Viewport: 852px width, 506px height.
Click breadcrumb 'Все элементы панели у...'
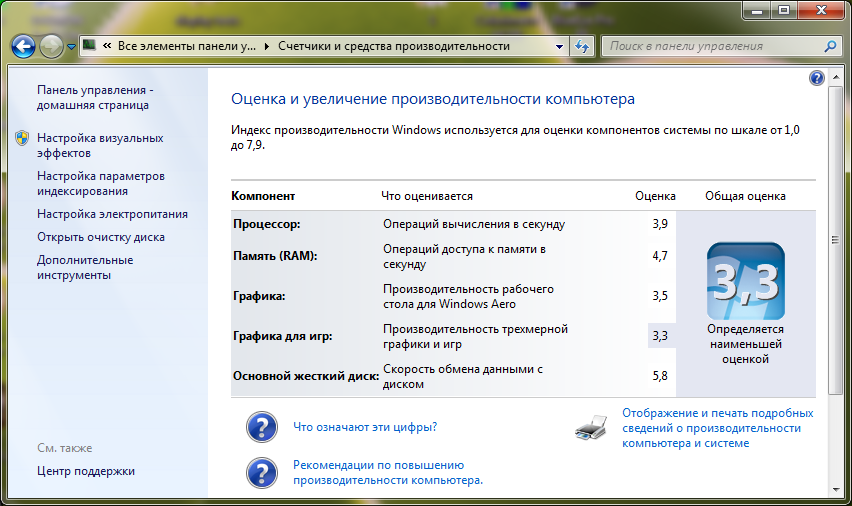tap(187, 46)
